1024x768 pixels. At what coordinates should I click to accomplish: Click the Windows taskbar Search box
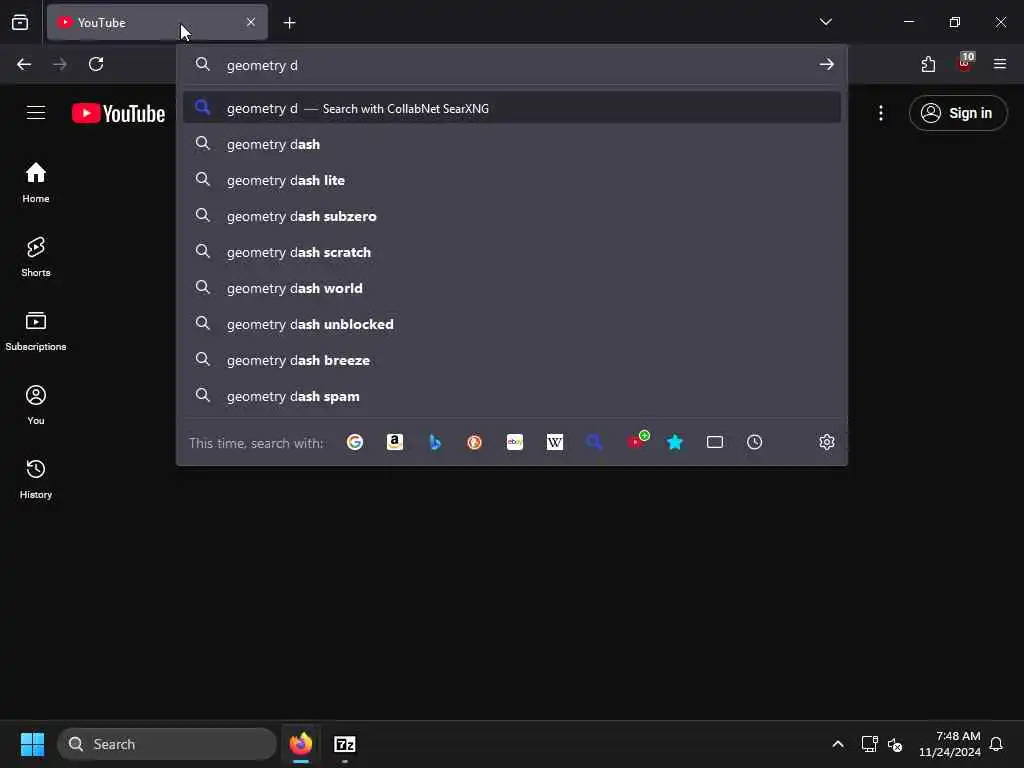[x=167, y=744]
